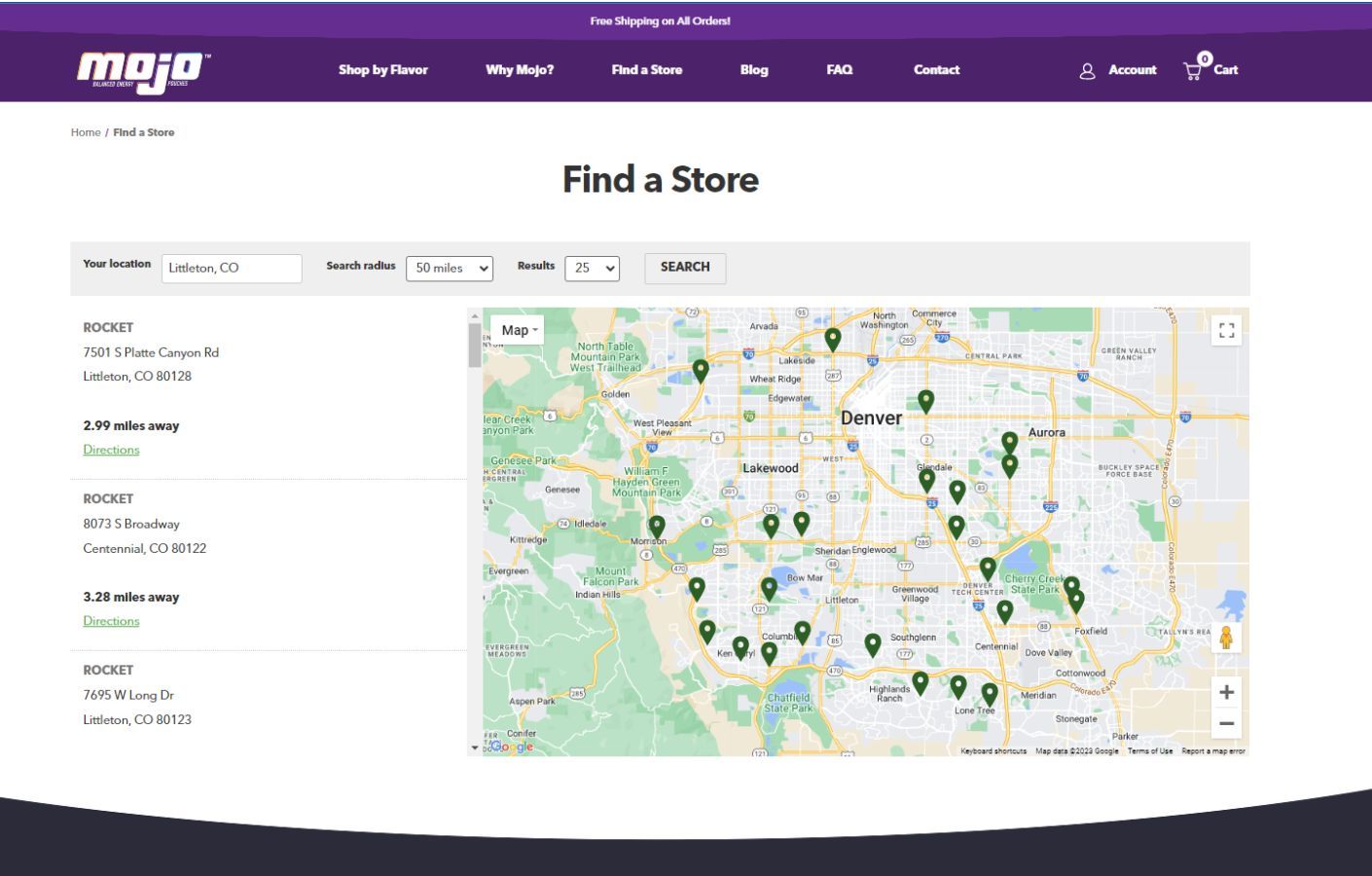Click the Google logo on map

point(512,747)
